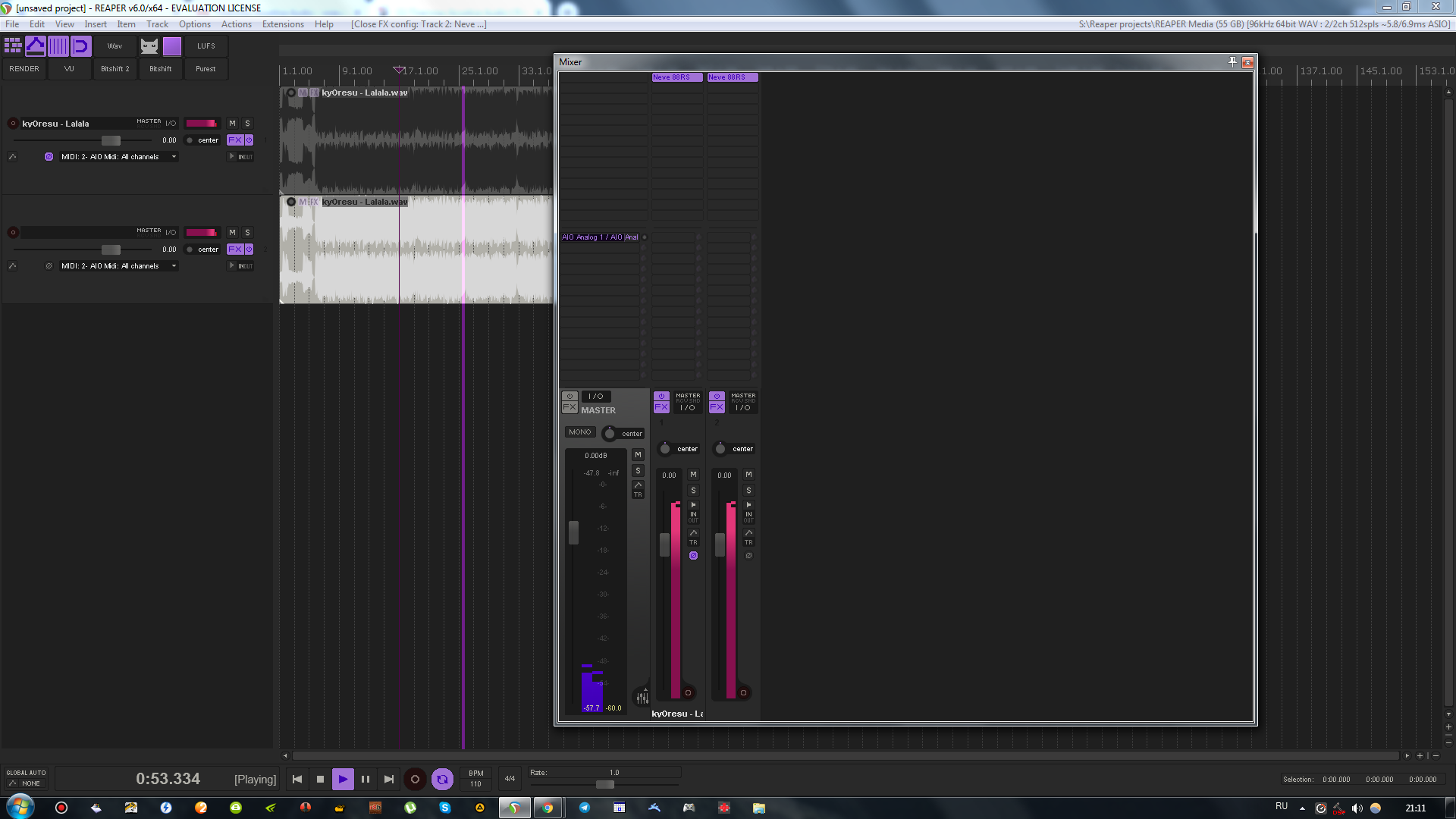Click the playback Rate slider handle

[605, 785]
